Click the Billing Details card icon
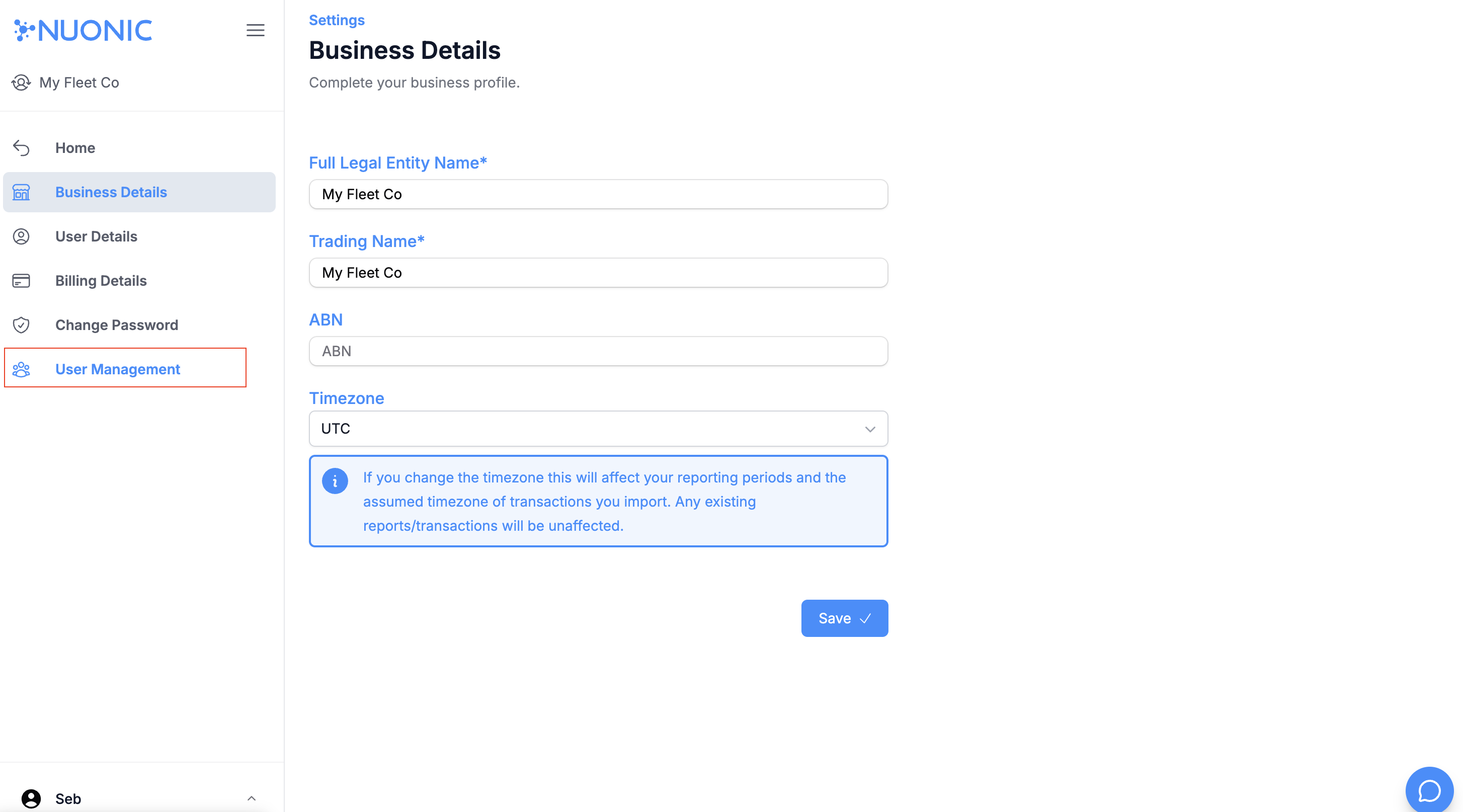 (21, 281)
